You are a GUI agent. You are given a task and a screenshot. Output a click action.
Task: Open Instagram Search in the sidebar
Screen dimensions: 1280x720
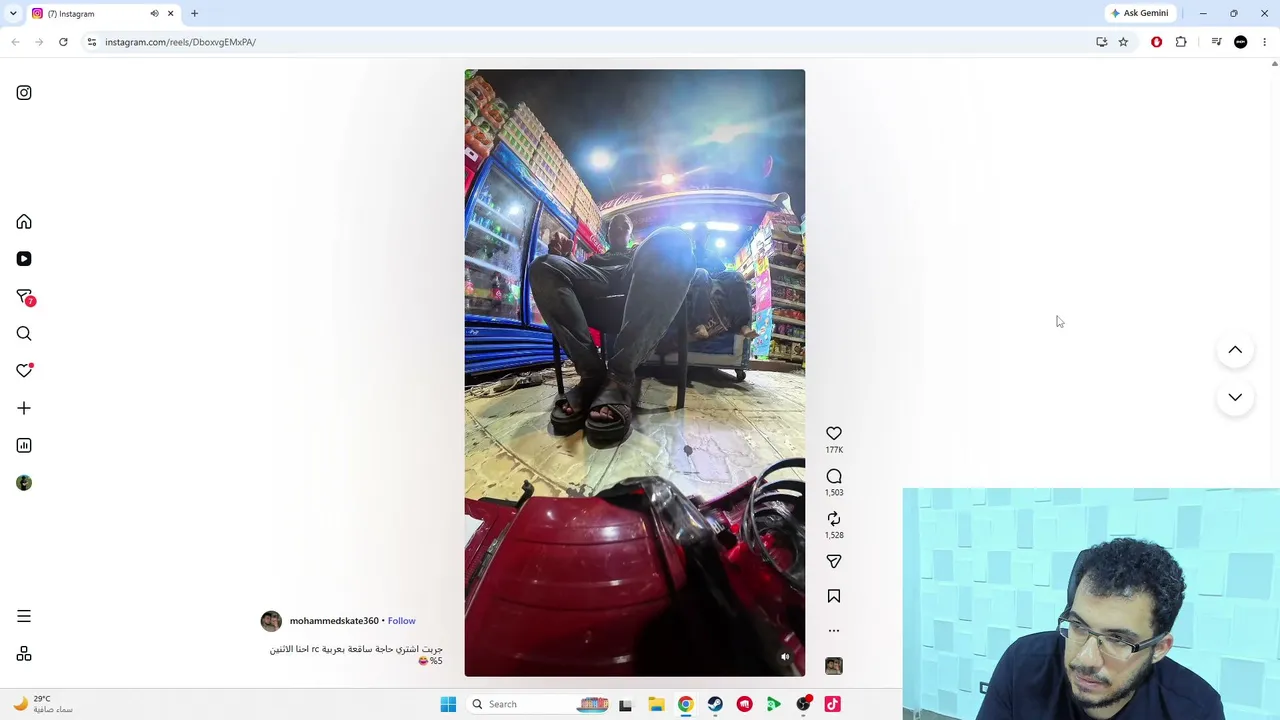[x=24, y=334]
